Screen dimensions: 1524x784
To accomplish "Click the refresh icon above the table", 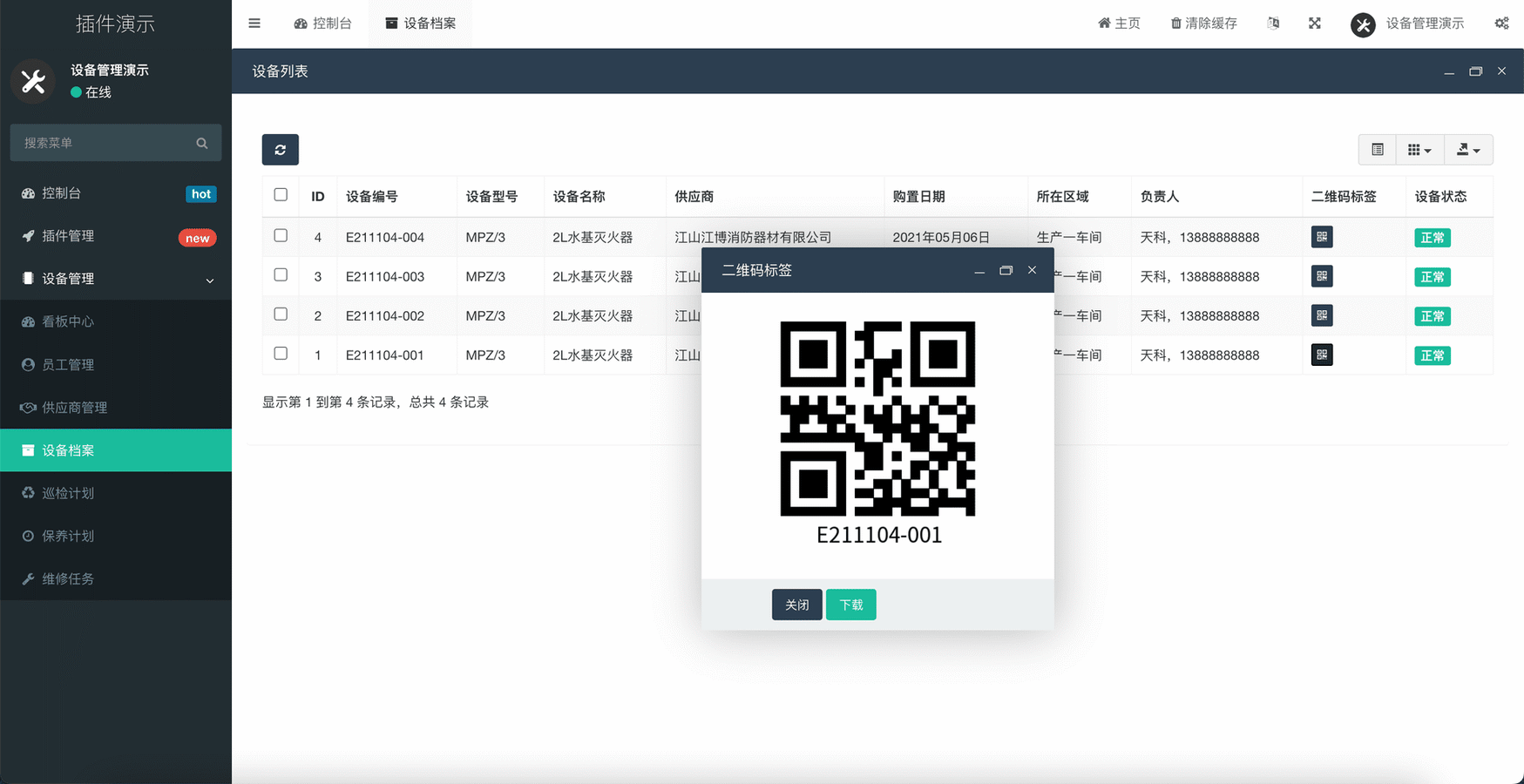I will pos(280,150).
